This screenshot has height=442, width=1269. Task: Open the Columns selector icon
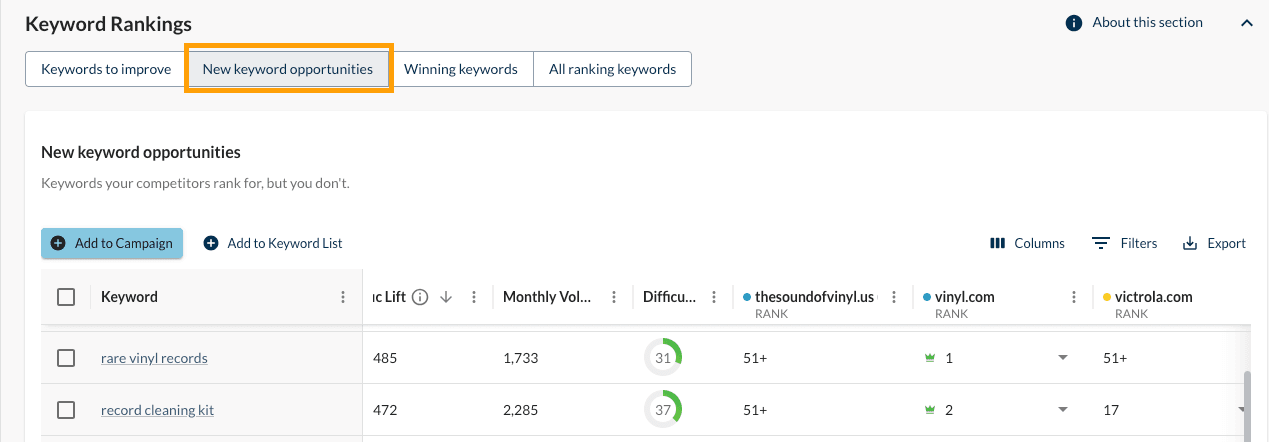[997, 243]
